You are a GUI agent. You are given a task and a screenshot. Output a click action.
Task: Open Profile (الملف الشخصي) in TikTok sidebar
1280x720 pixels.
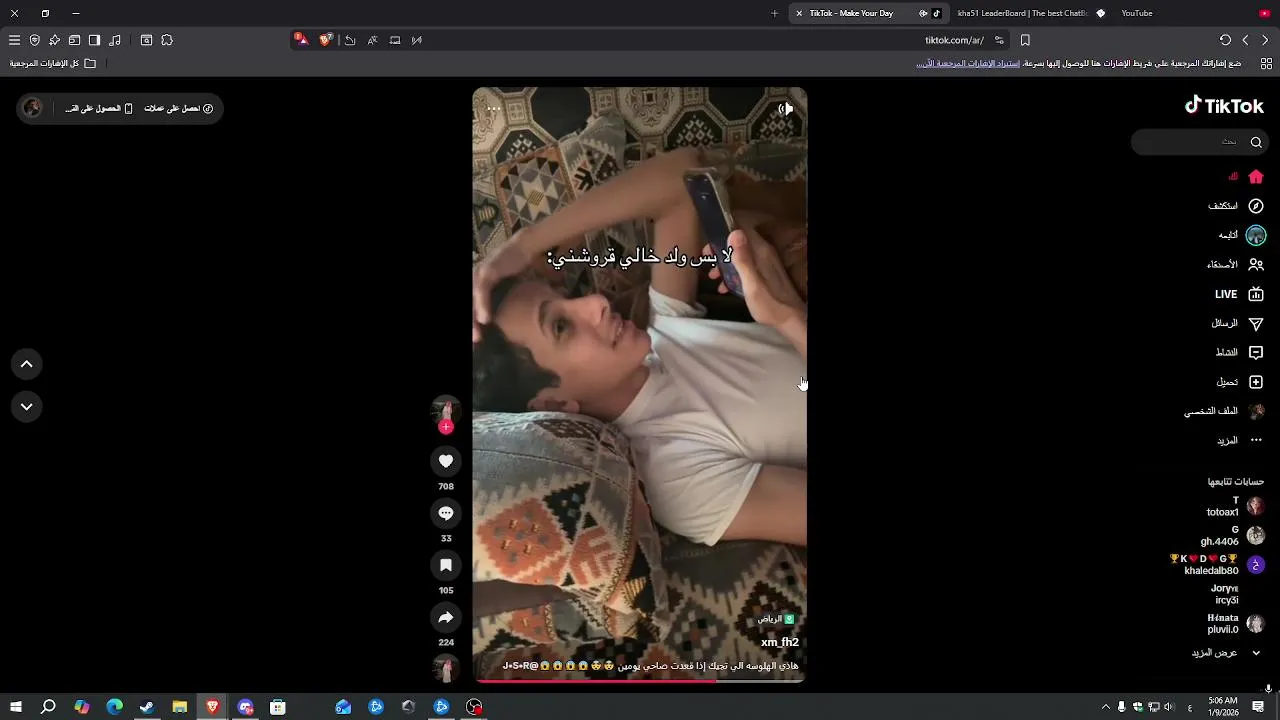pyautogui.click(x=1225, y=411)
